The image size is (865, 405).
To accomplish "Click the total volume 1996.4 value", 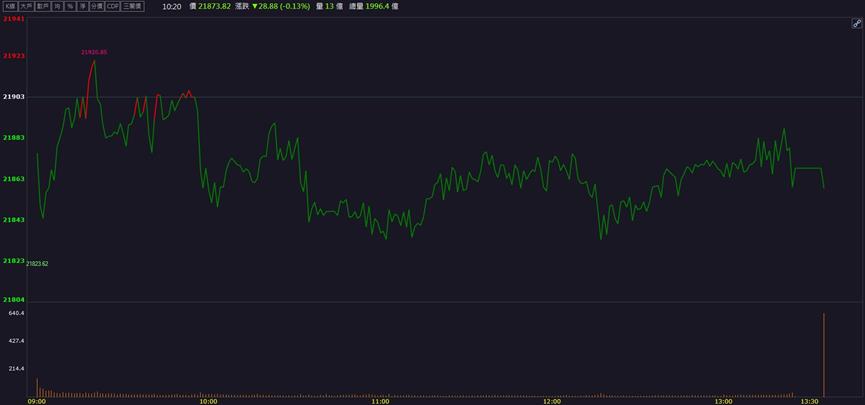I will [377, 7].
